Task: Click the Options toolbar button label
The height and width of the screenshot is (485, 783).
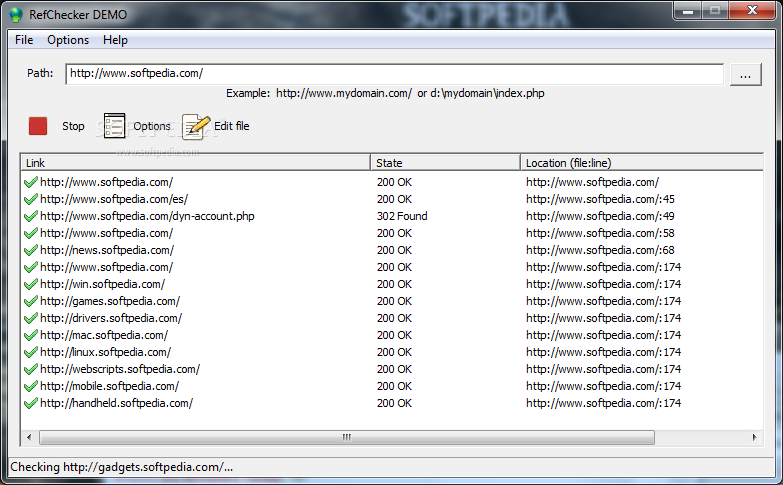Action: 152,126
